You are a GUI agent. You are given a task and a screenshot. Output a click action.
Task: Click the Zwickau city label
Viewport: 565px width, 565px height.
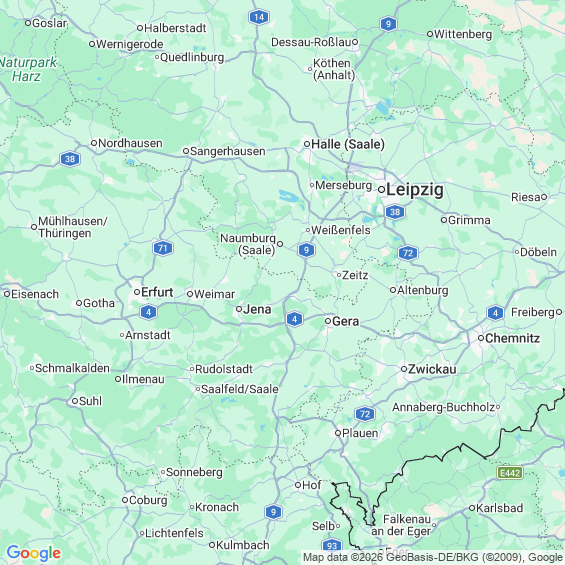tap(432, 369)
